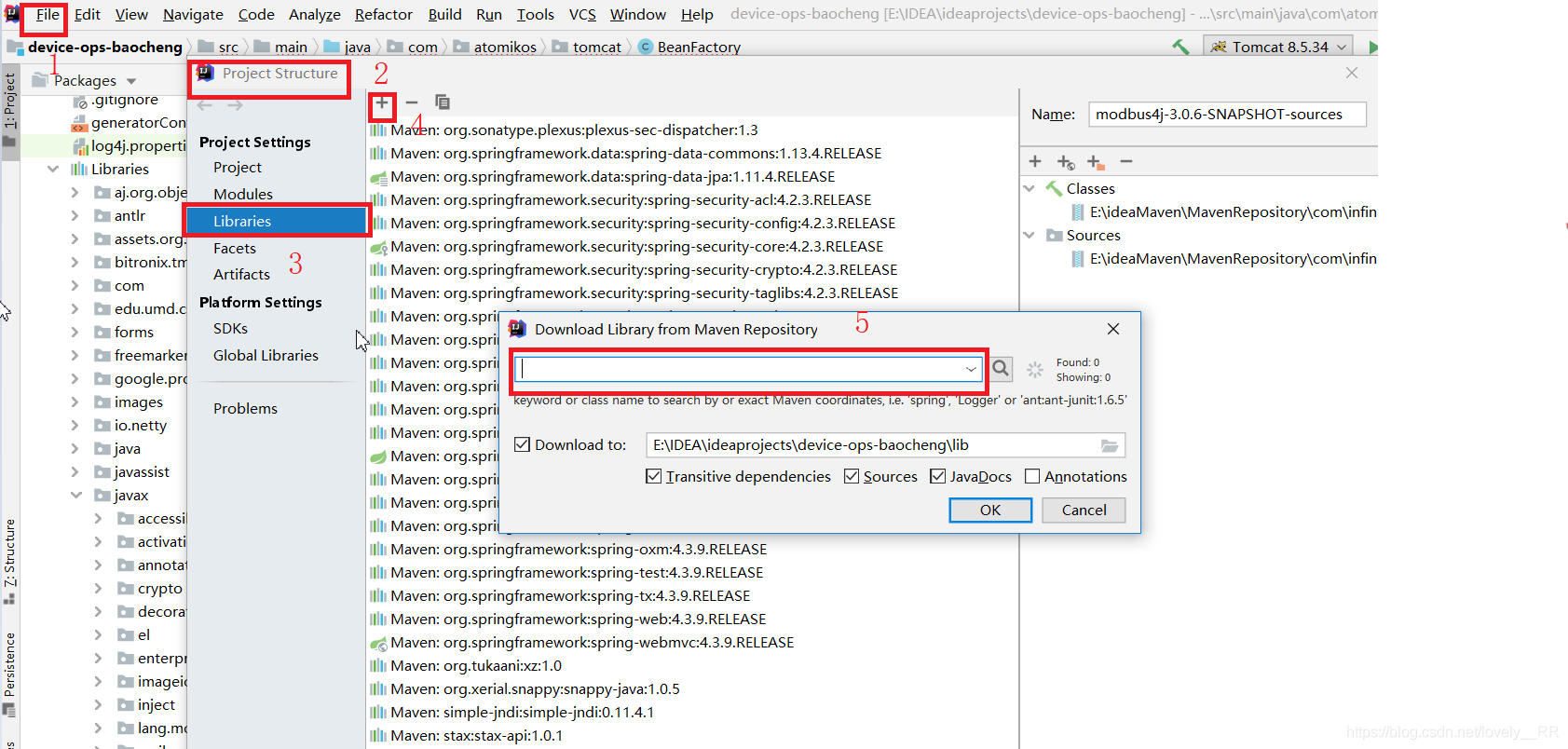The width and height of the screenshot is (1568, 749).
Task: Click the add new library plus icon
Action: tap(382, 102)
